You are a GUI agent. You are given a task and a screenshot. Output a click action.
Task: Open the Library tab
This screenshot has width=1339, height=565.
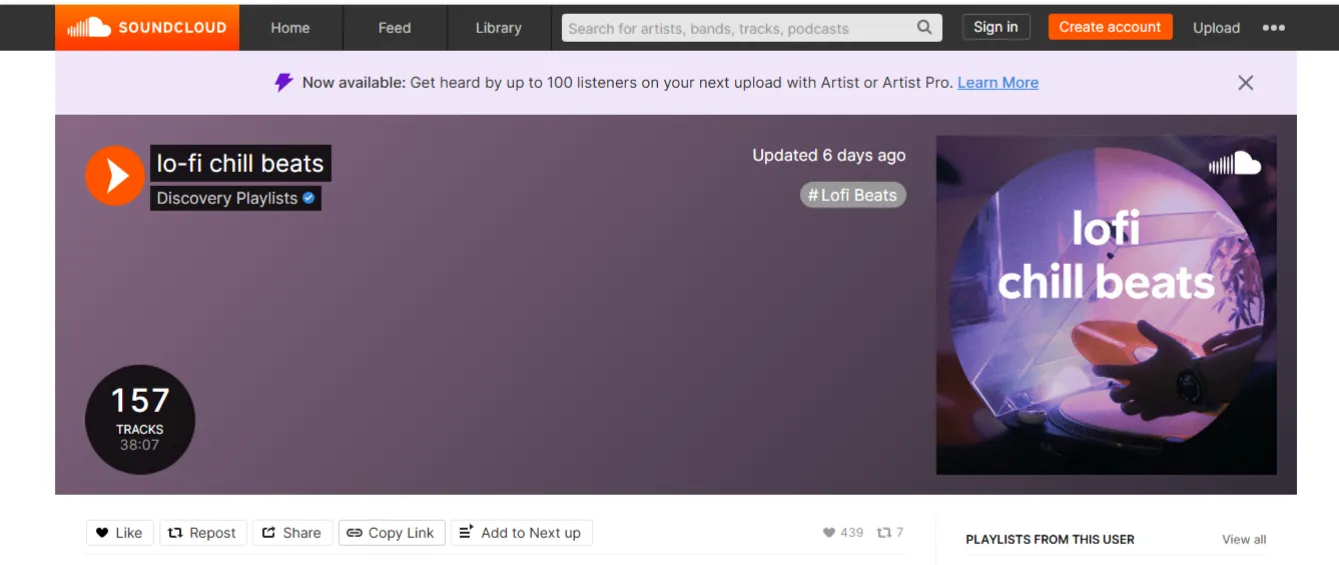point(498,28)
